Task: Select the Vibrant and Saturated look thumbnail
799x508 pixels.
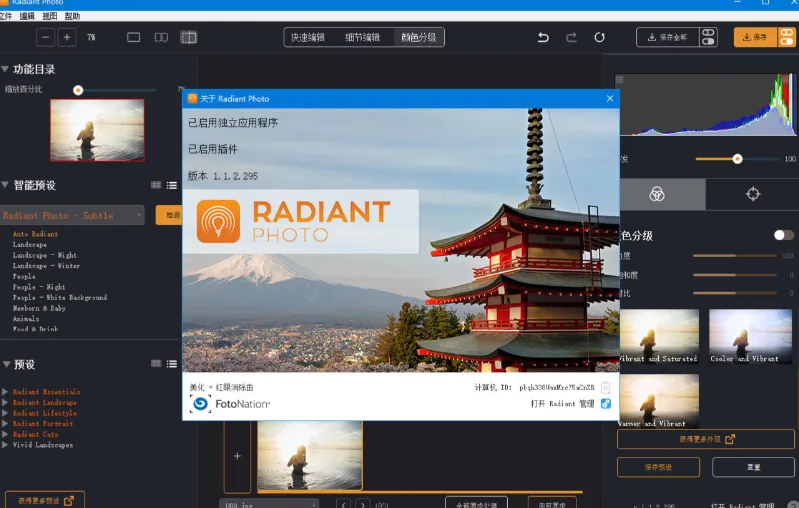Action: tap(659, 336)
